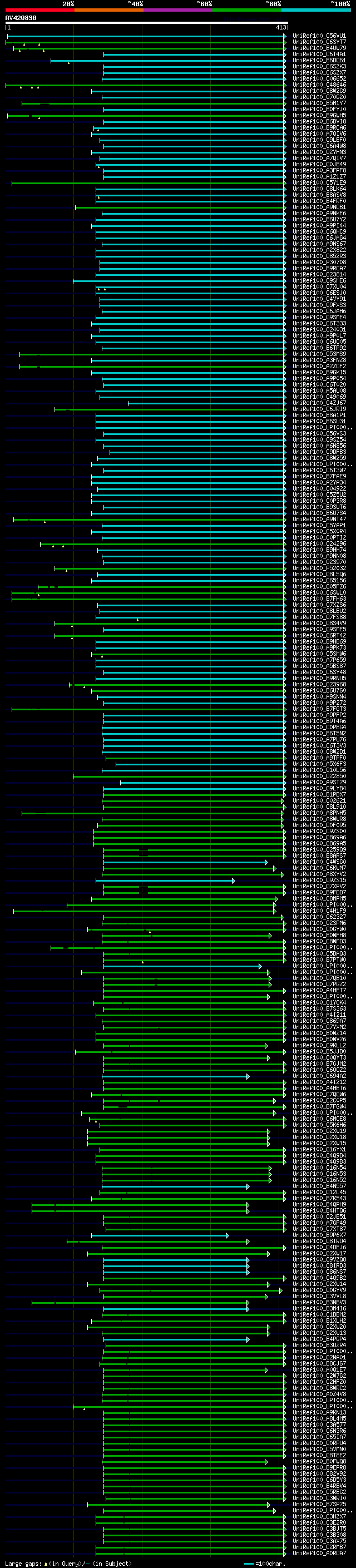Select hit label UniRef100_O62327
Viewport: 356px width, 1568px height.
(x=319, y=917)
